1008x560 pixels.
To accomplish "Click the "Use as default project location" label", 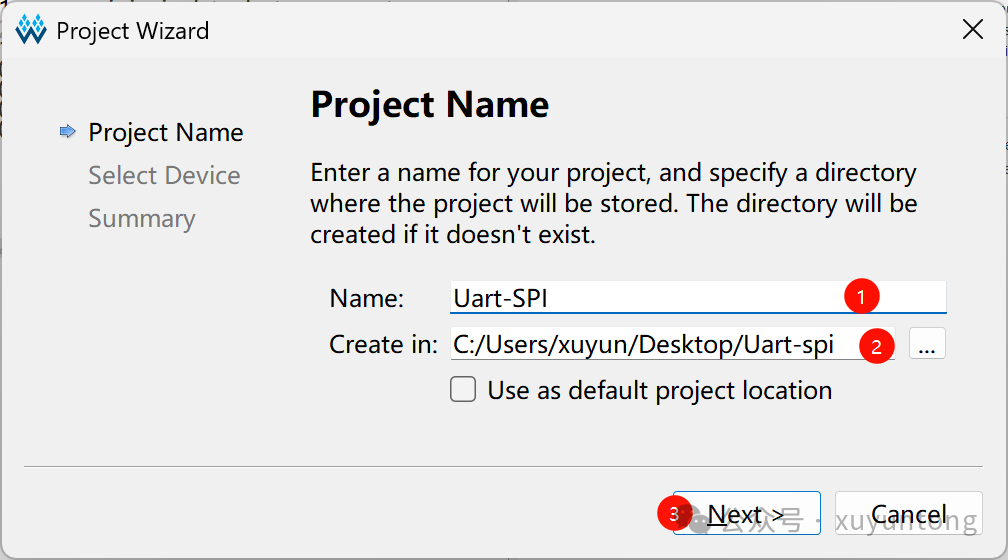I will [x=660, y=391].
